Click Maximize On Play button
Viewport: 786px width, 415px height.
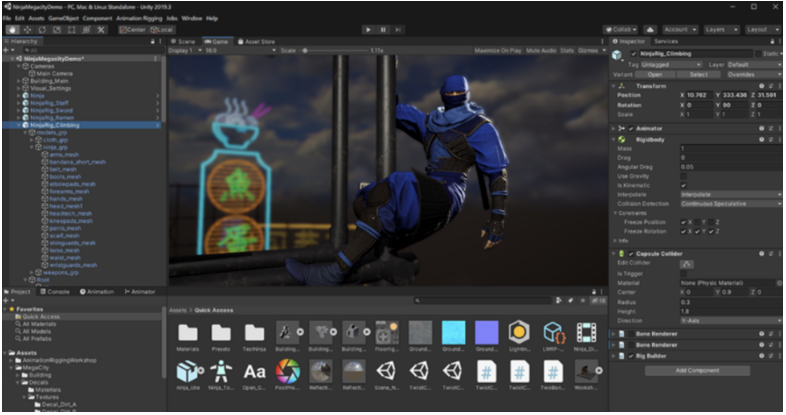[x=498, y=51]
